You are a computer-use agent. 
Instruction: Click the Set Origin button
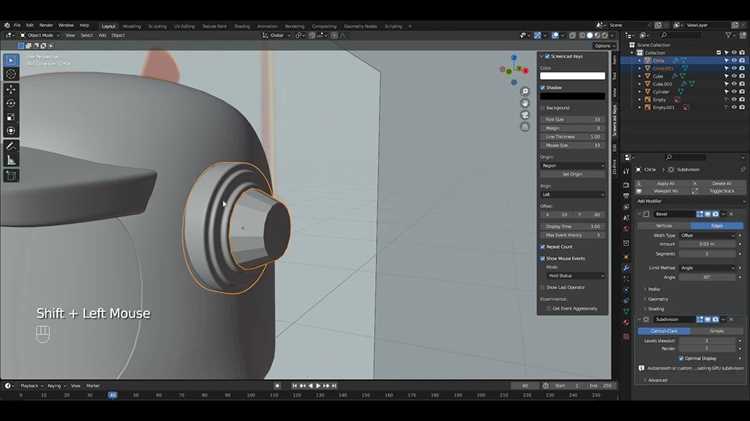tap(573, 174)
